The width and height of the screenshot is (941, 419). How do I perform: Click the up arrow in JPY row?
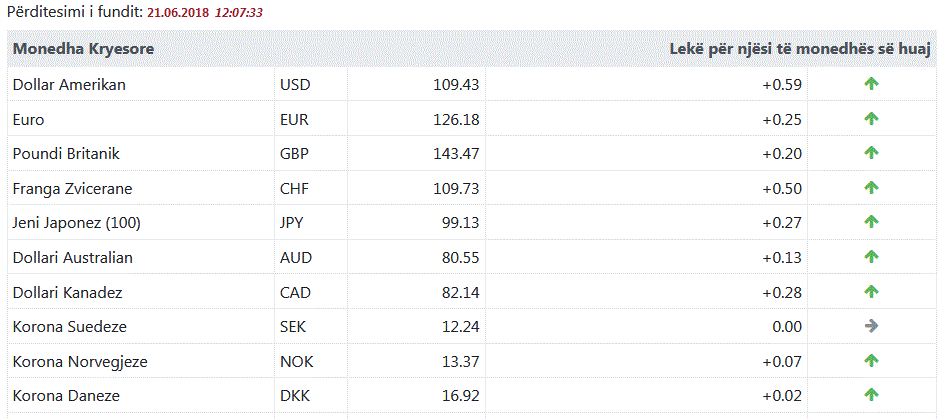pyautogui.click(x=871, y=222)
